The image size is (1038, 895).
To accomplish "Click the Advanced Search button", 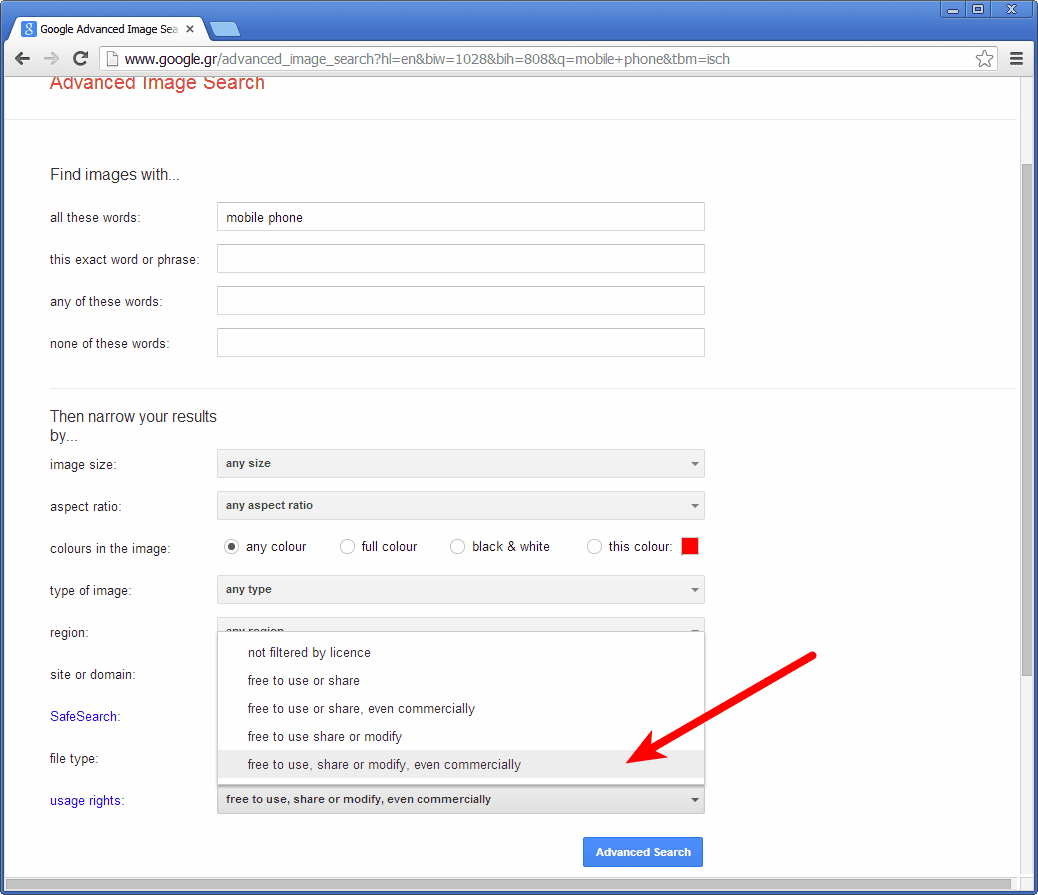I will (x=643, y=852).
